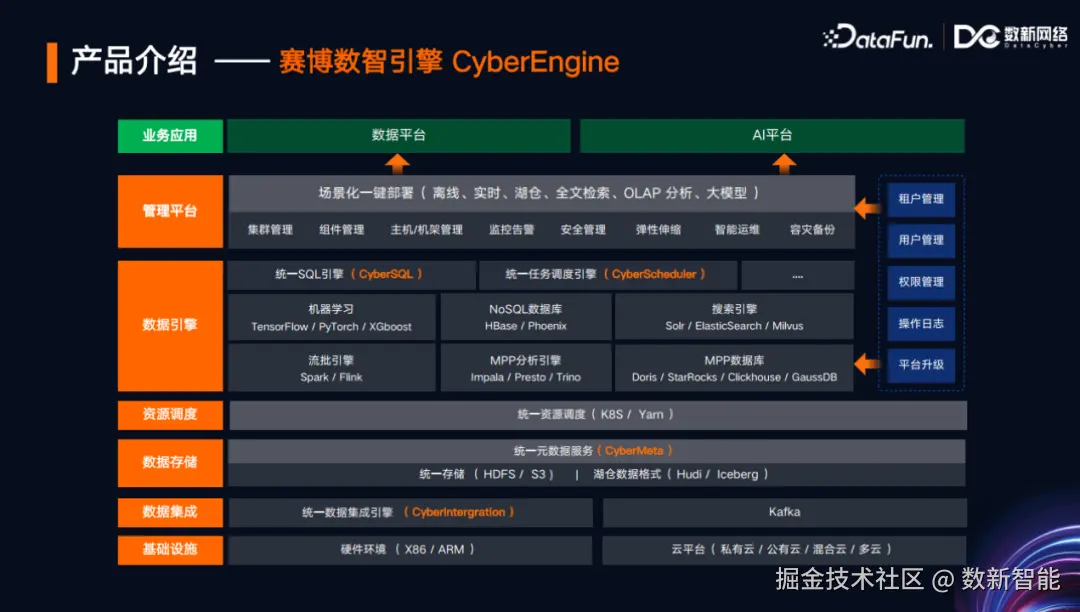Click the ellipsis block beside CyberScheduler
The width and height of the screenshot is (1080, 612).
798,275
